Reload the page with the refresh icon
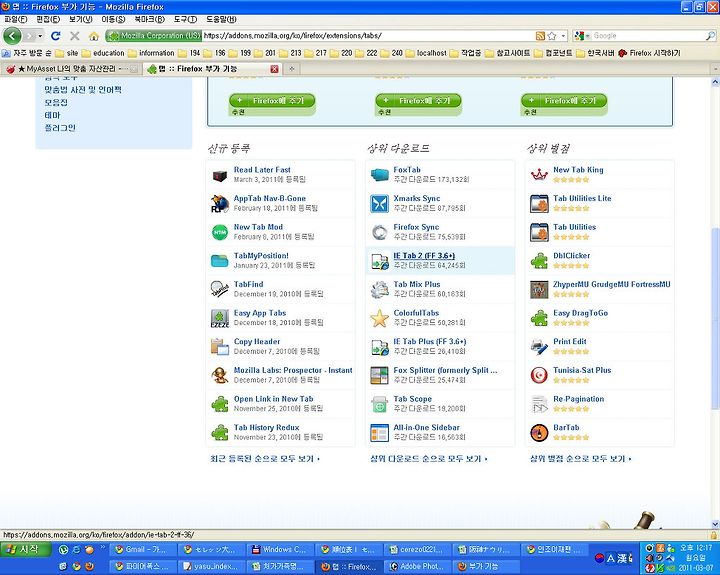 tap(56, 36)
